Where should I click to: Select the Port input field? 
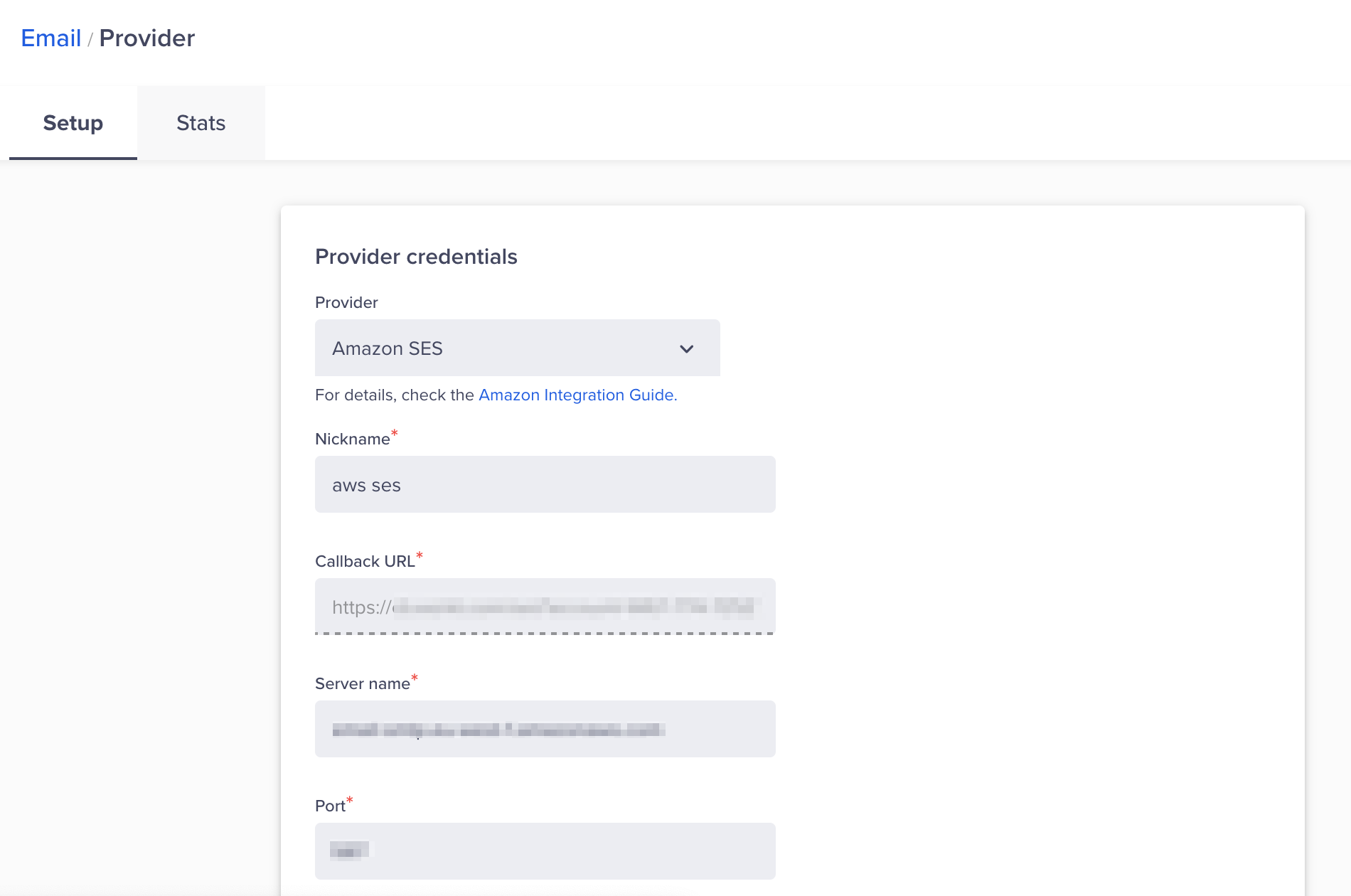545,851
